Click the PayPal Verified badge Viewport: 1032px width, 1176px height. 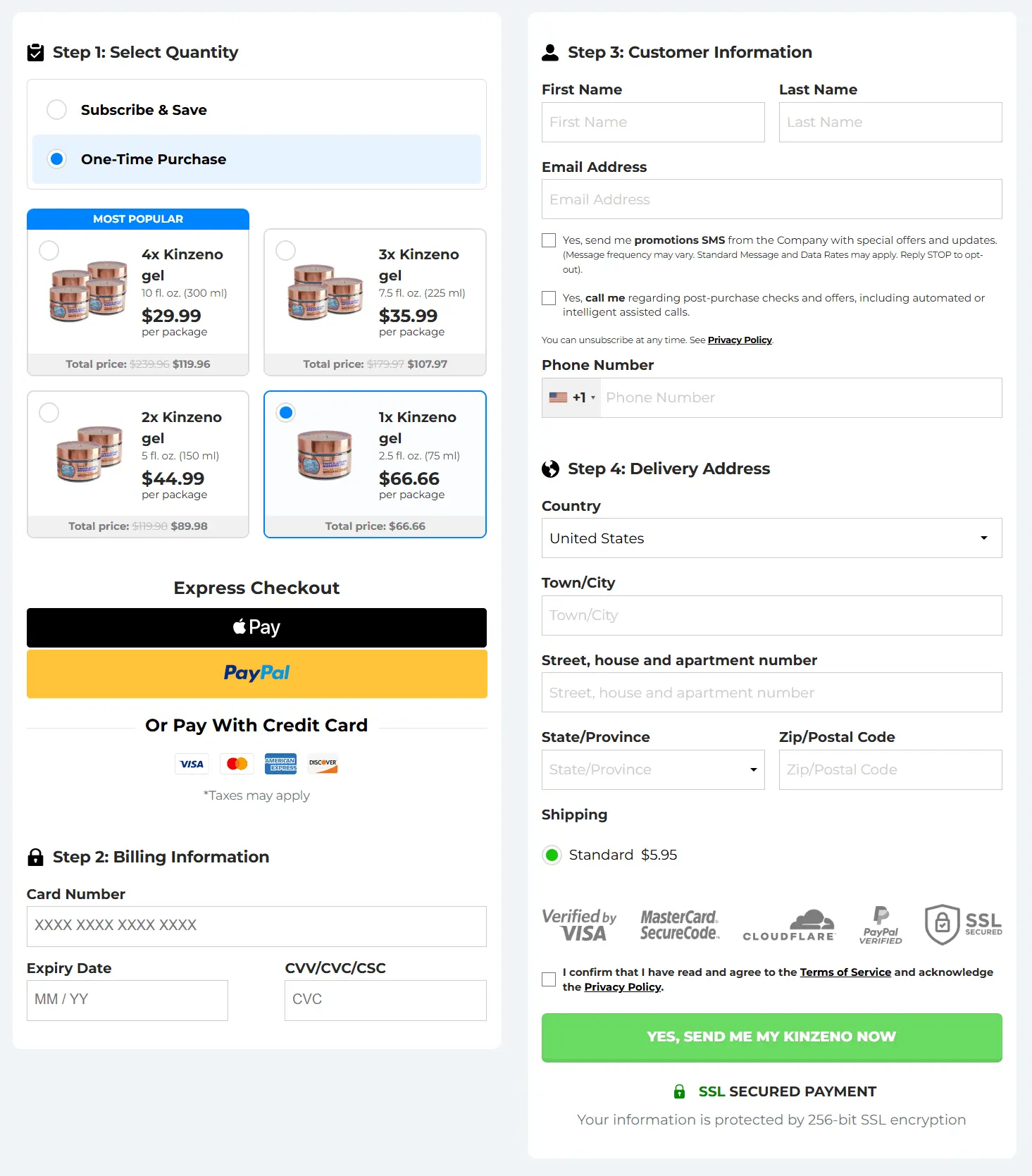(881, 924)
